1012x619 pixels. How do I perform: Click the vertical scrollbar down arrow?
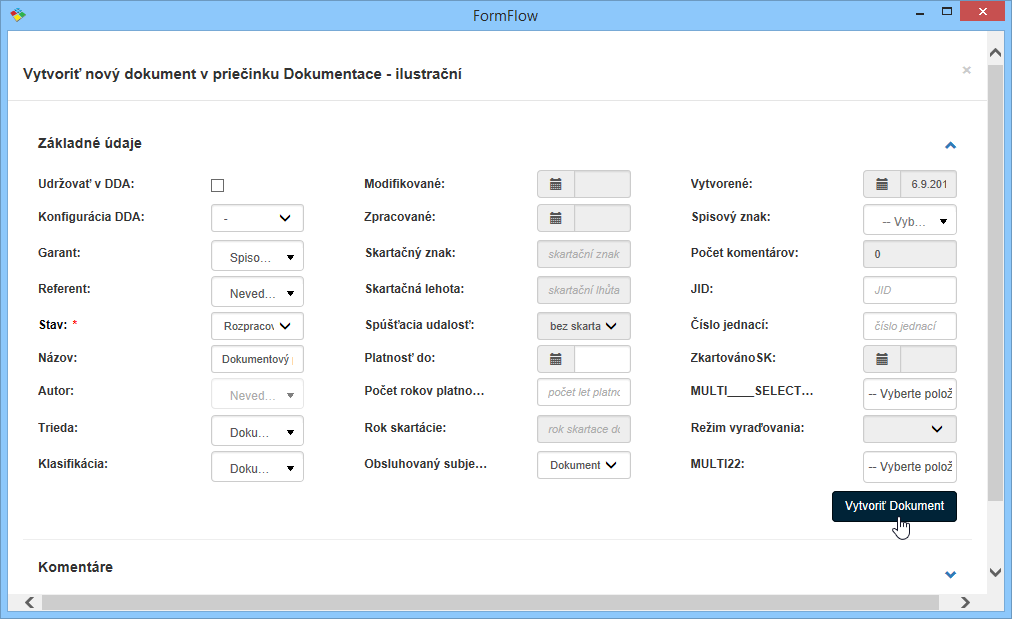pos(995,572)
